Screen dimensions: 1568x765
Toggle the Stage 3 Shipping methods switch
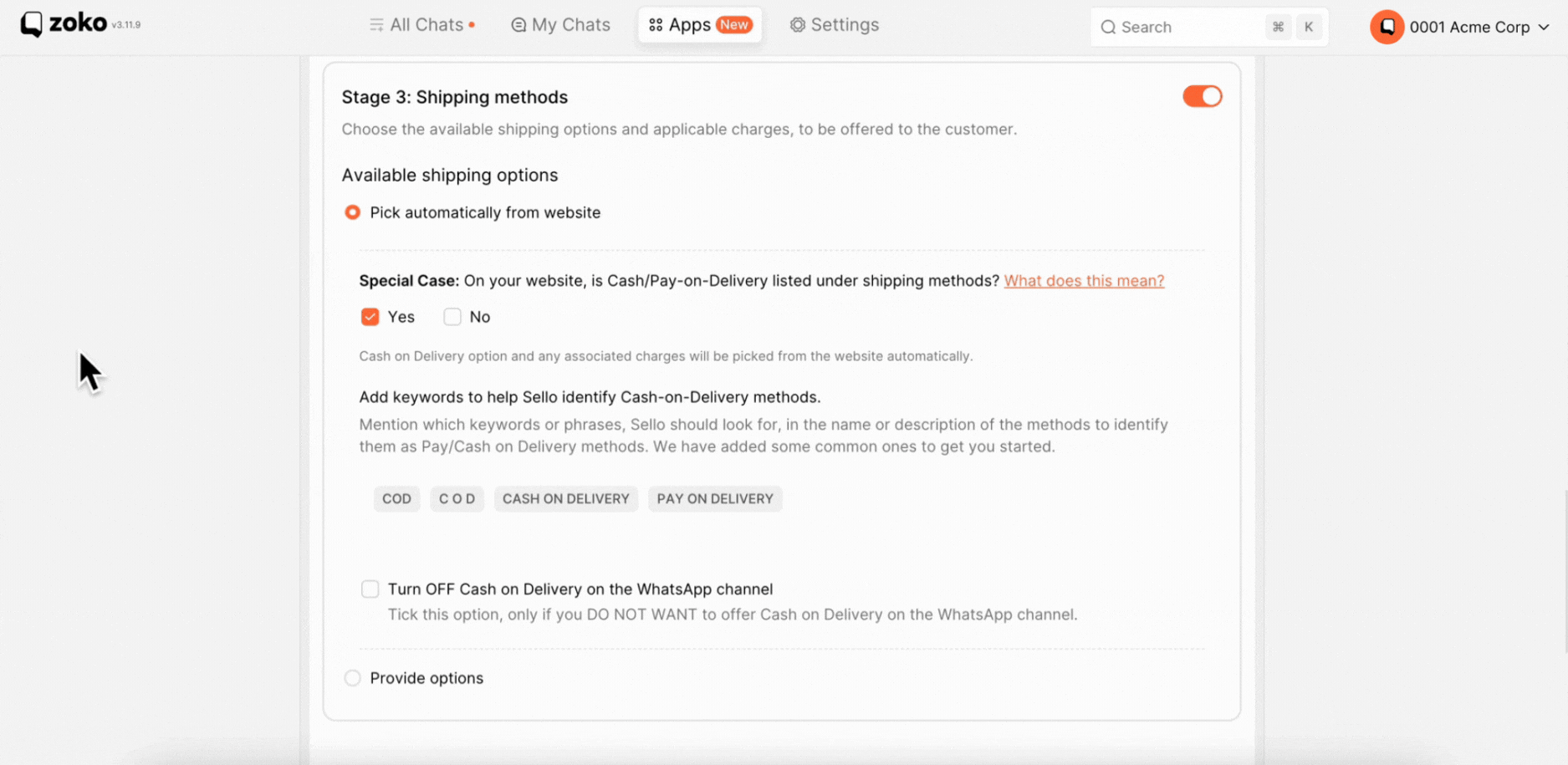[x=1203, y=96]
